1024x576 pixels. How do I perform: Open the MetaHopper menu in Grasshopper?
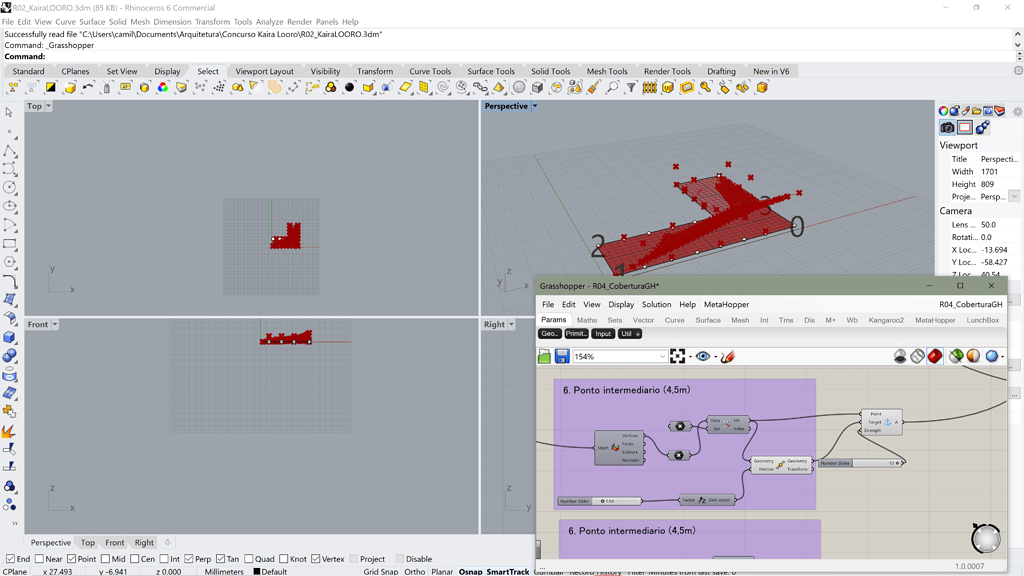click(726, 304)
